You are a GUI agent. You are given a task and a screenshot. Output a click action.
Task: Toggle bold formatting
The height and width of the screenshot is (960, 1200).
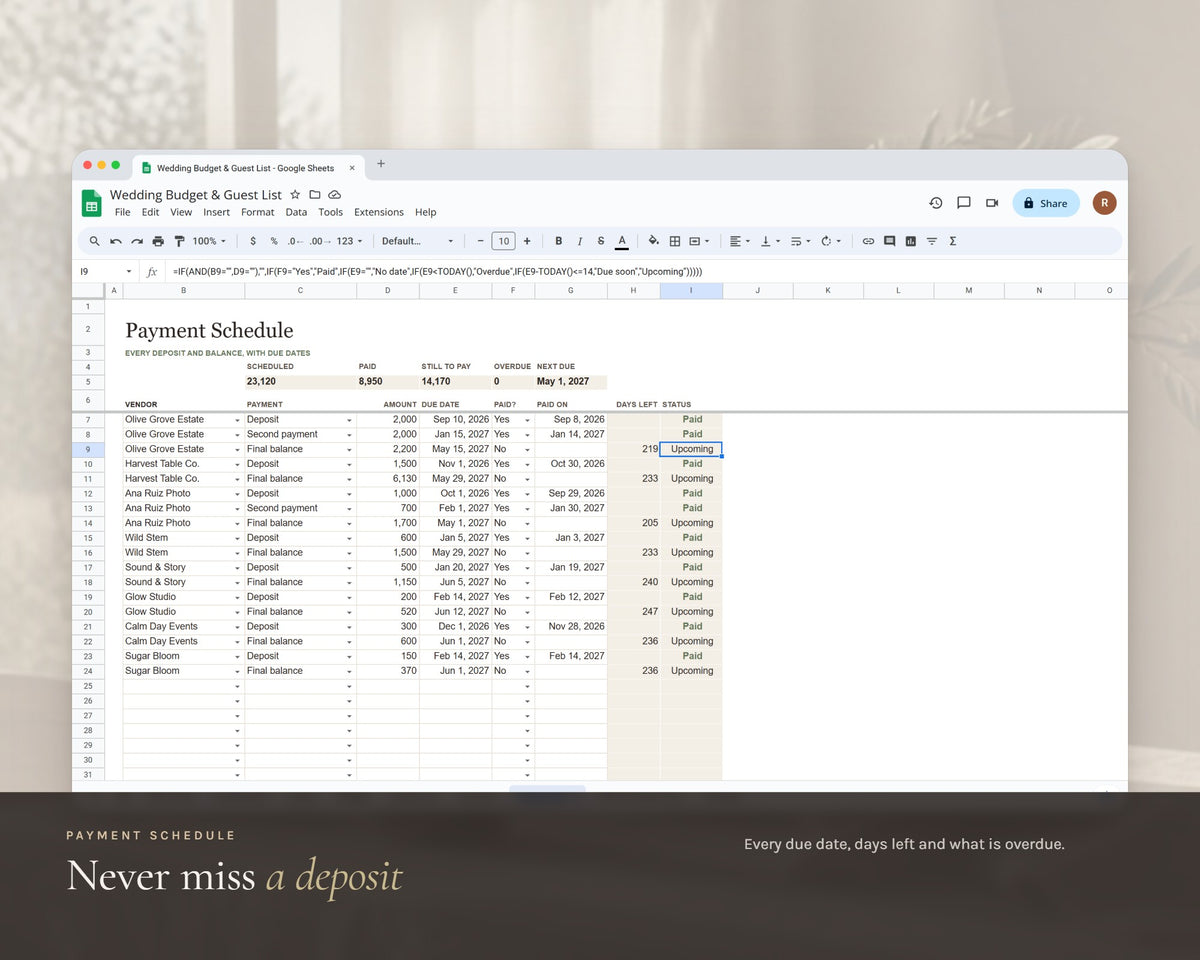pyautogui.click(x=558, y=241)
